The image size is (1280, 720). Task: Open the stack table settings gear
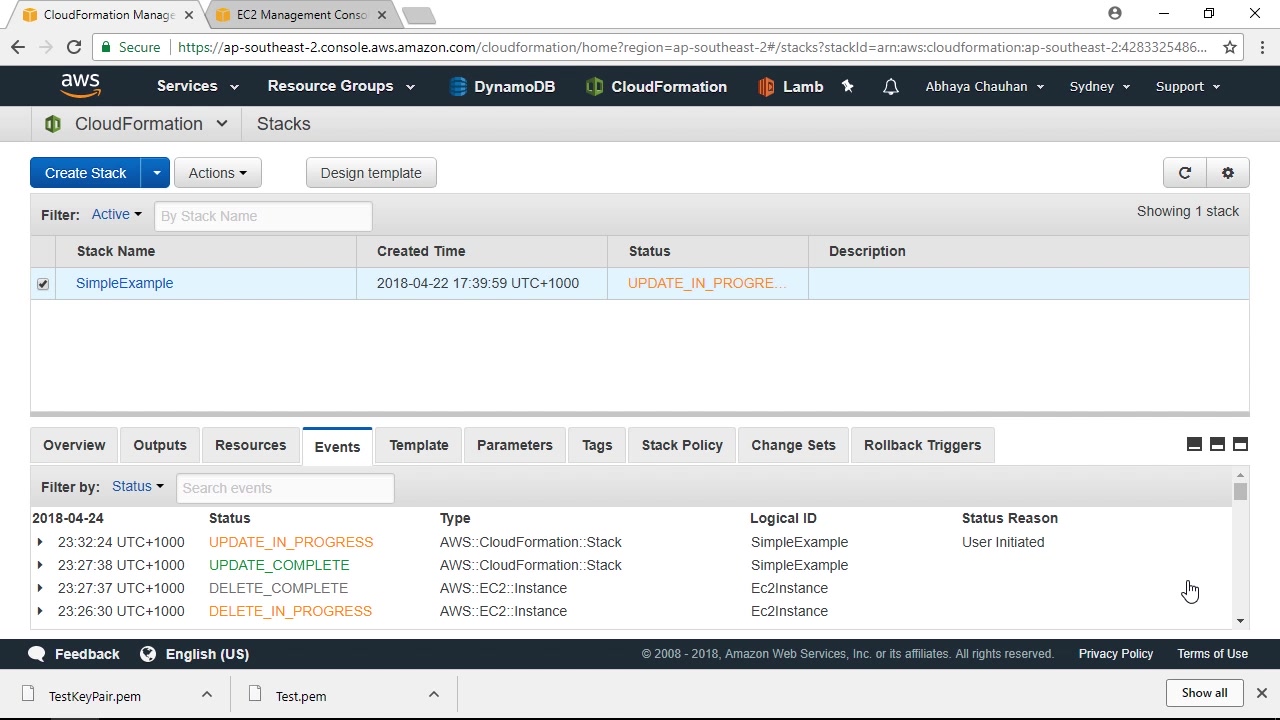point(1228,173)
